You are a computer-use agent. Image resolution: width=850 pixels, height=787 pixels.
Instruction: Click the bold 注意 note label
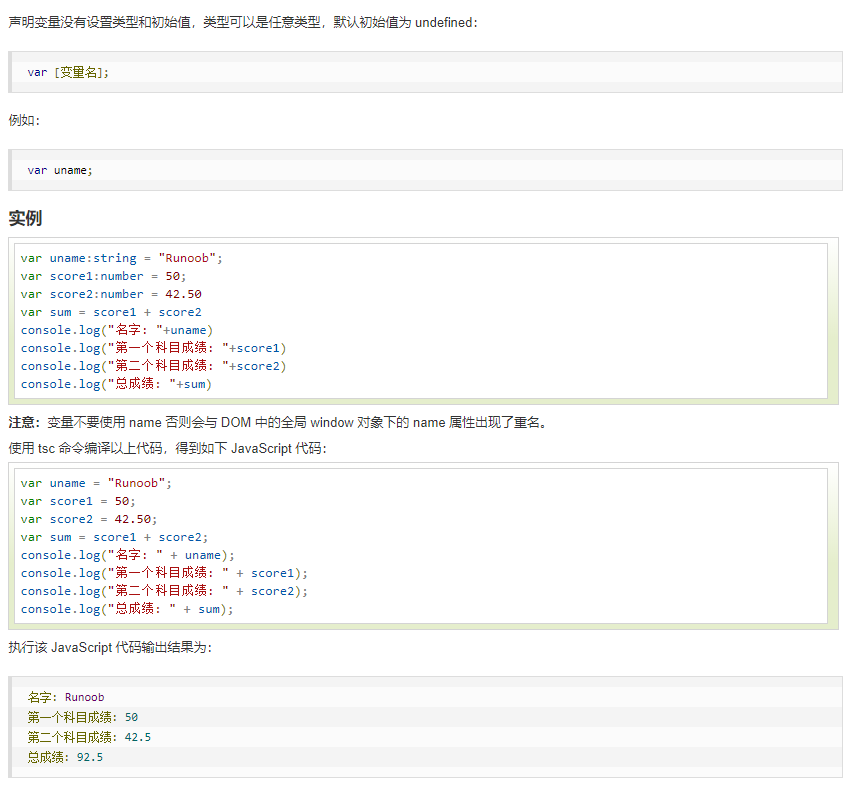(x=24, y=422)
